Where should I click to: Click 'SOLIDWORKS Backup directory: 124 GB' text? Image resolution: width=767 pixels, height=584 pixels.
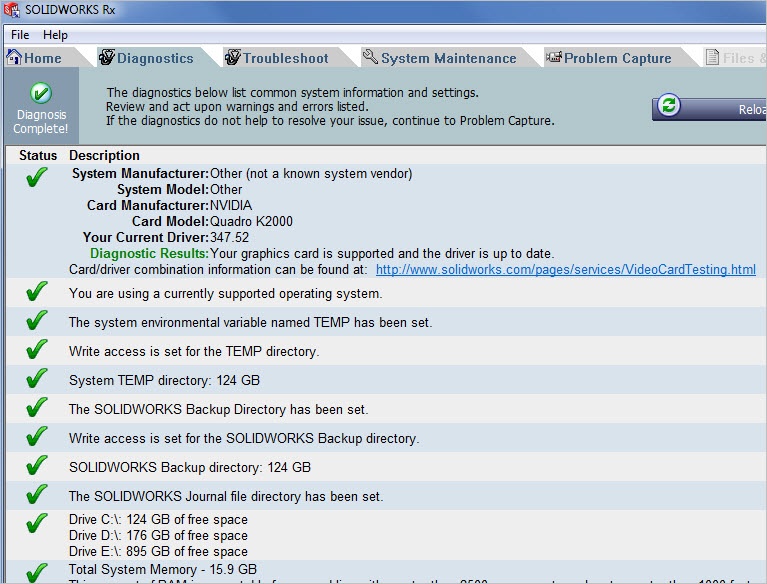[x=190, y=468]
